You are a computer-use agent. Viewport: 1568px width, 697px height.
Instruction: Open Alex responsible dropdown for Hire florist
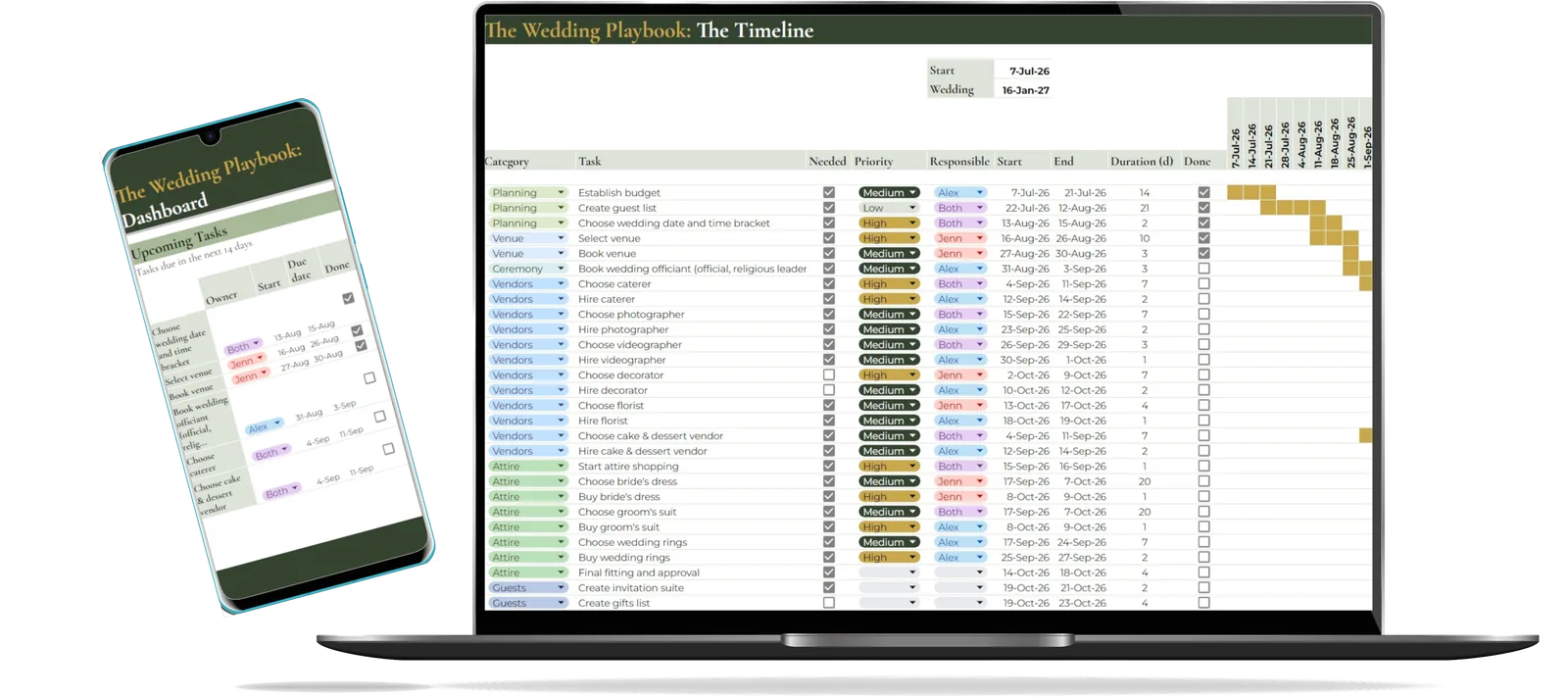[959, 421]
